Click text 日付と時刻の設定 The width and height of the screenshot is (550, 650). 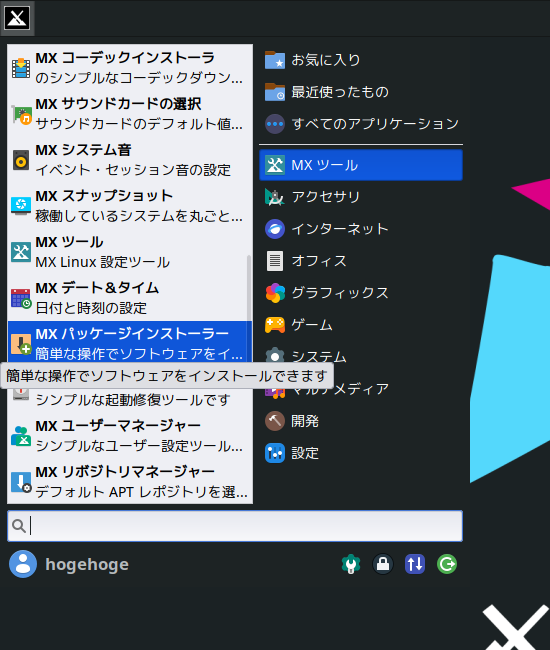(x=91, y=308)
